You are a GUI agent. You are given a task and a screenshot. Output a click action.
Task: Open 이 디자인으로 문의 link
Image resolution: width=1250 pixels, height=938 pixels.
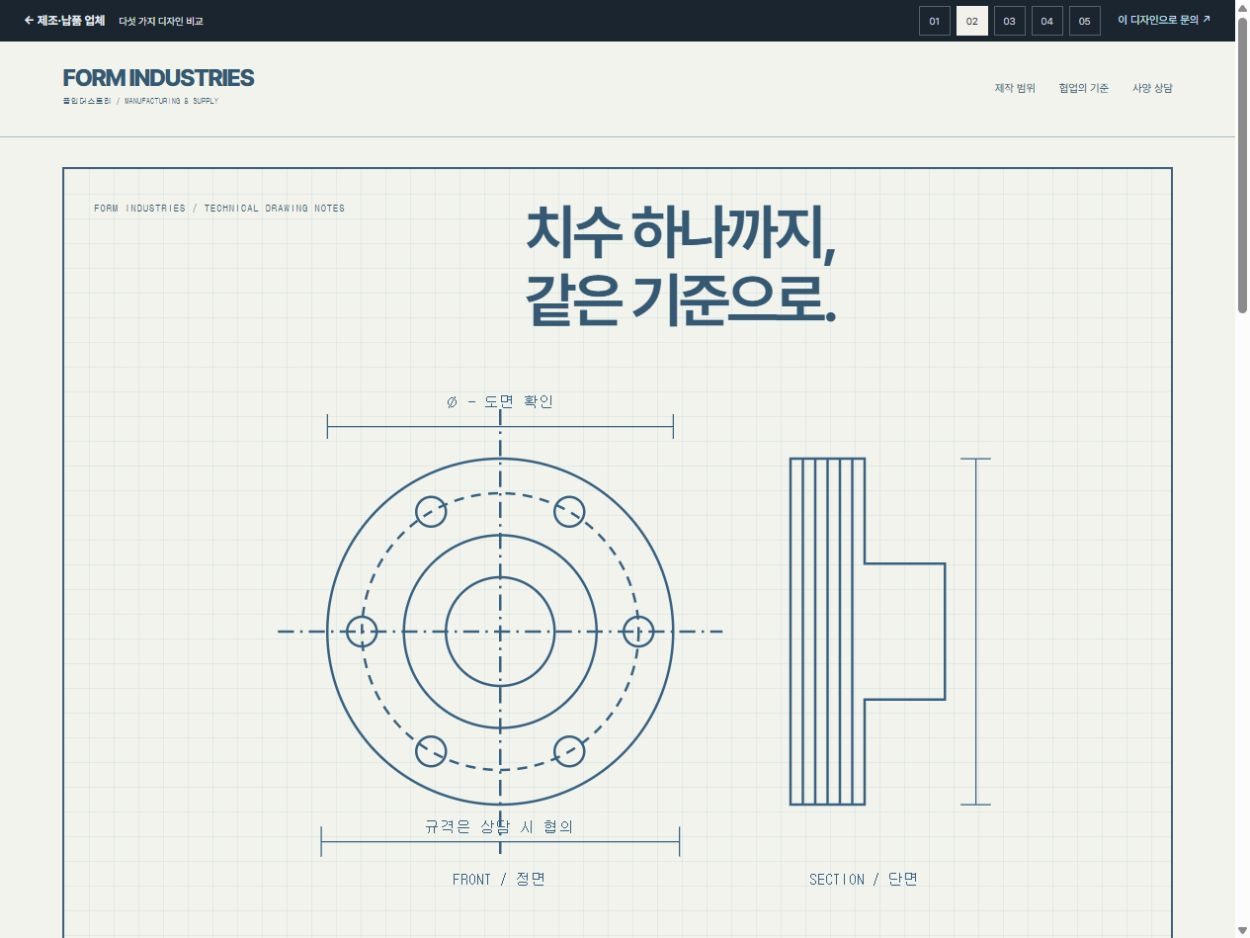tap(1164, 20)
